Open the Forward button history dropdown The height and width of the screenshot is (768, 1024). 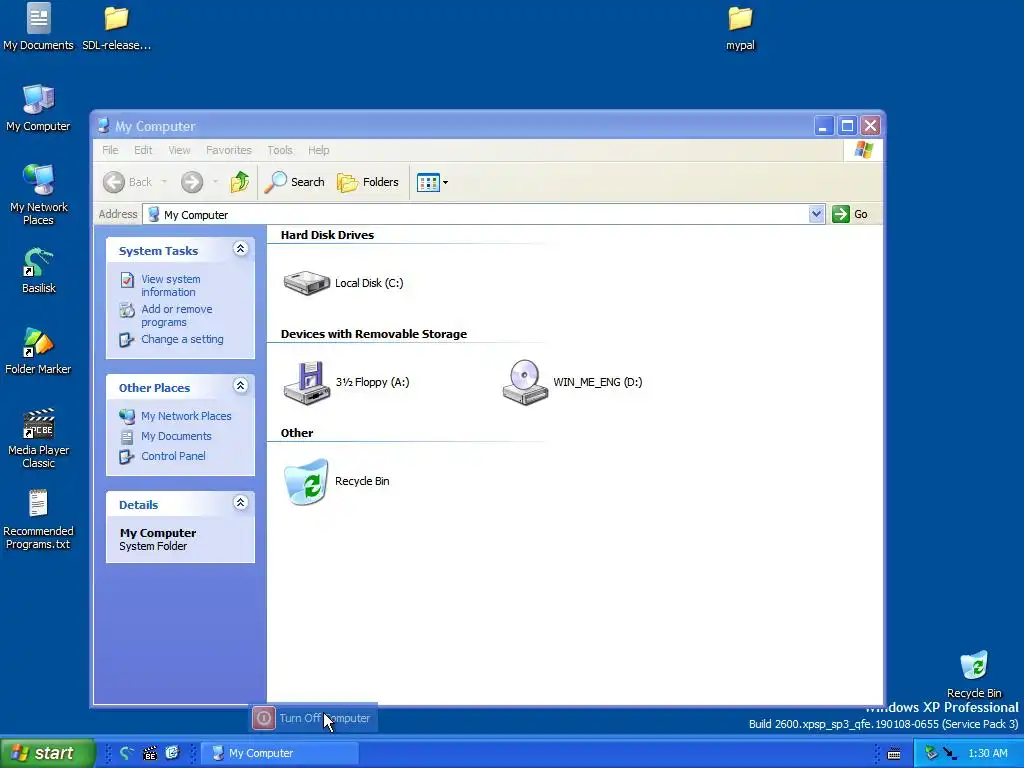(x=215, y=182)
